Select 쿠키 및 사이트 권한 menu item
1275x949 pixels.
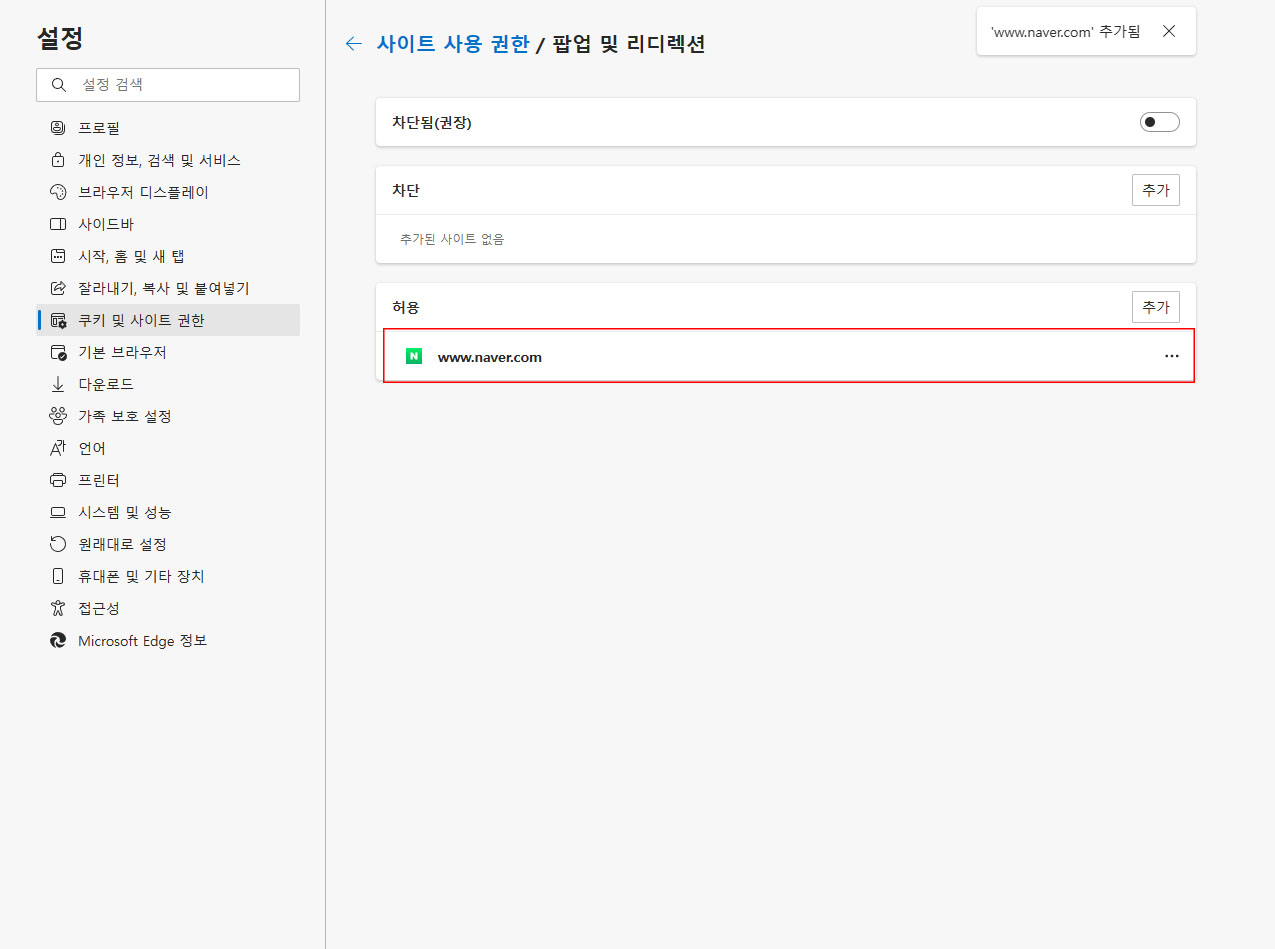168,320
